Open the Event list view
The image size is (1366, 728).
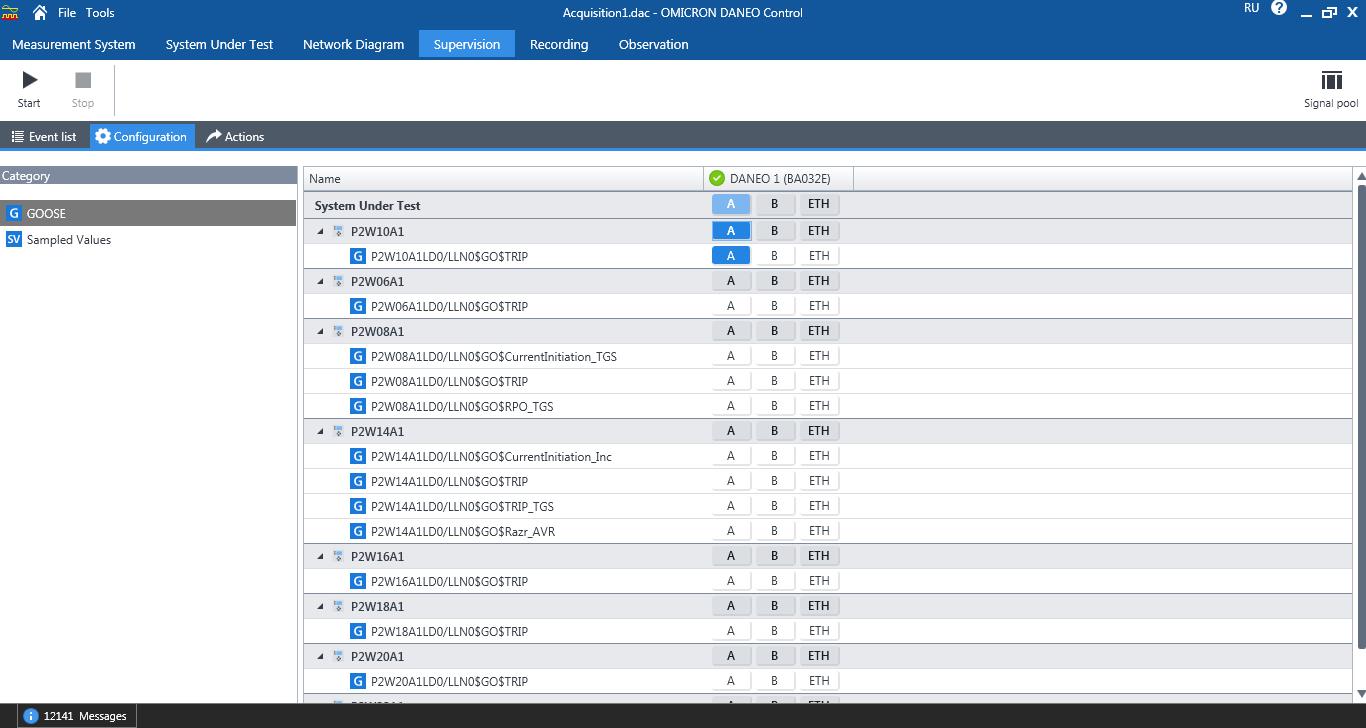(x=44, y=137)
